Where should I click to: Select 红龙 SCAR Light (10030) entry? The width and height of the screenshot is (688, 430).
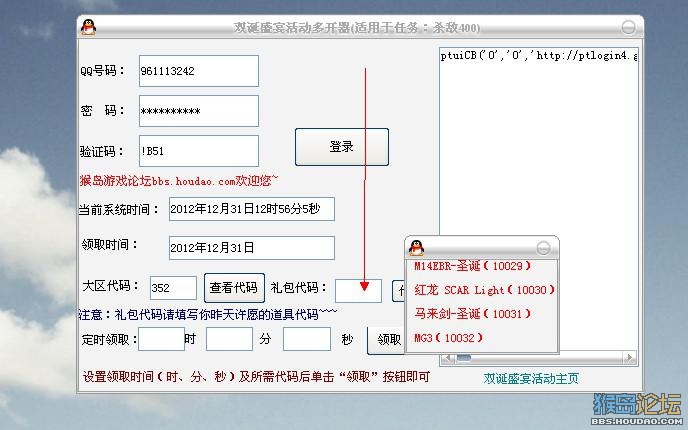point(484,290)
